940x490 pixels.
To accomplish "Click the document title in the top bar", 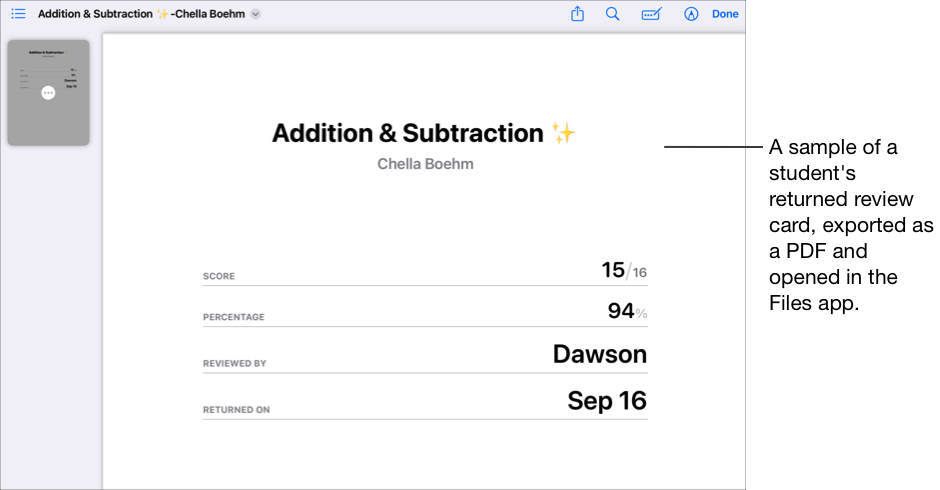I will pos(141,14).
